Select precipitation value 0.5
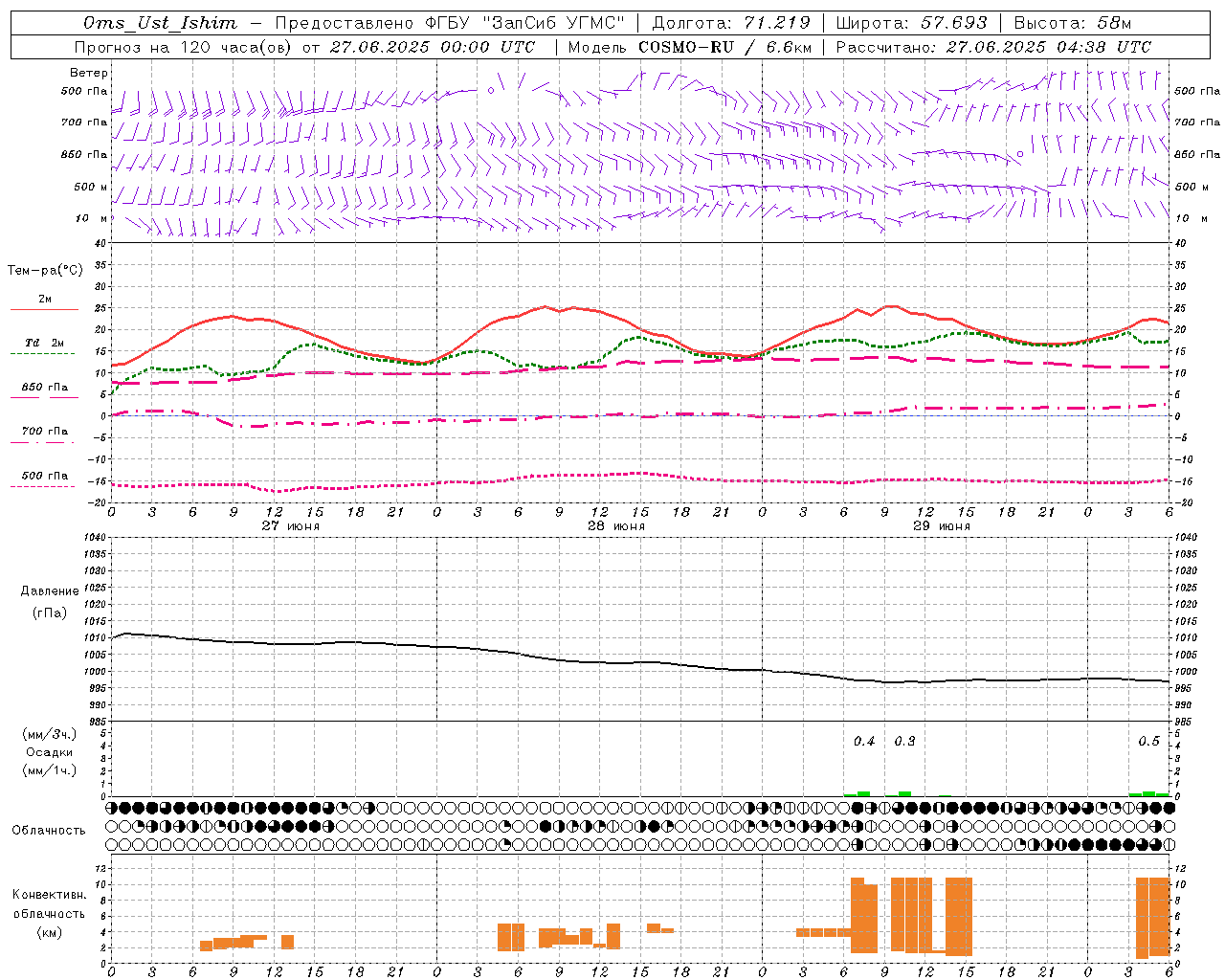Viewport: 1225px width, 980px height. click(x=1148, y=741)
